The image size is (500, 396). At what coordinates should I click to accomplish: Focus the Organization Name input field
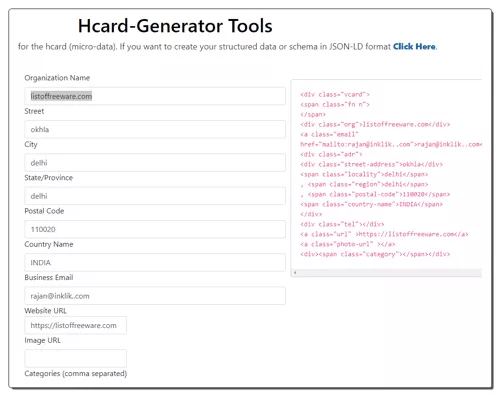[x=155, y=96]
